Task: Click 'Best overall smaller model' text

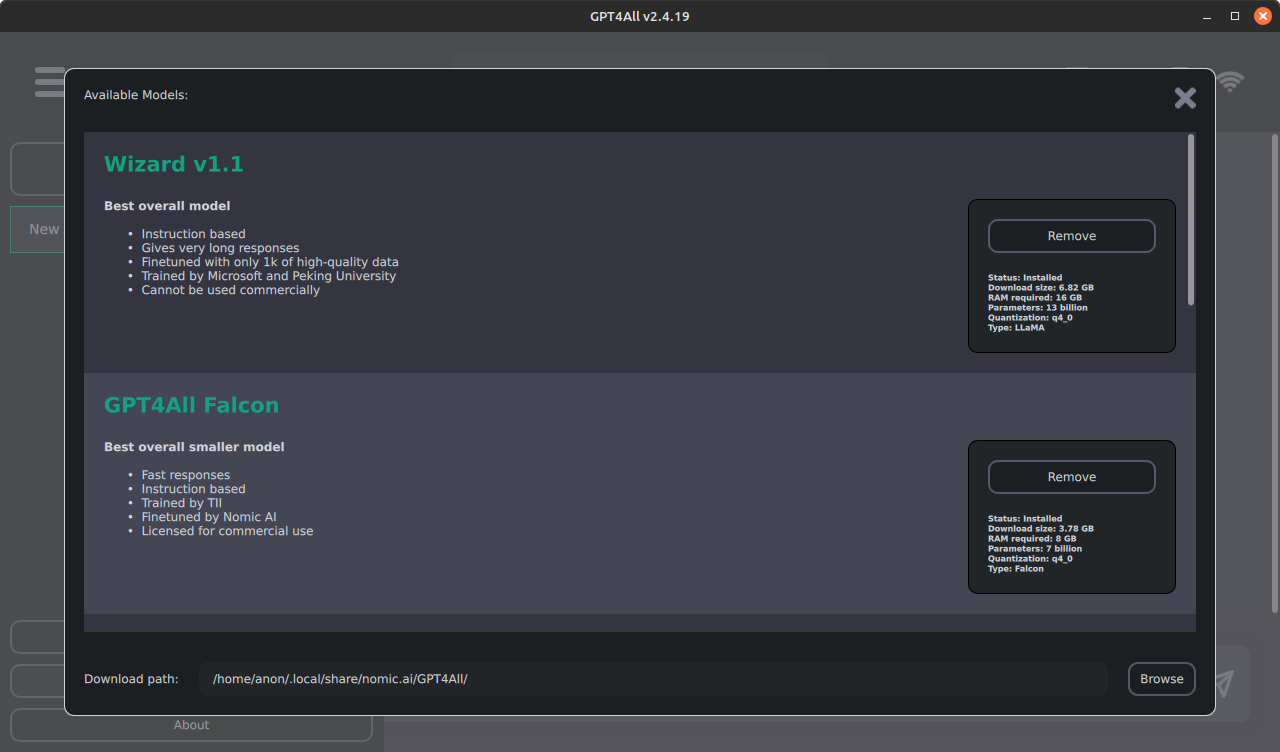Action: 194,447
